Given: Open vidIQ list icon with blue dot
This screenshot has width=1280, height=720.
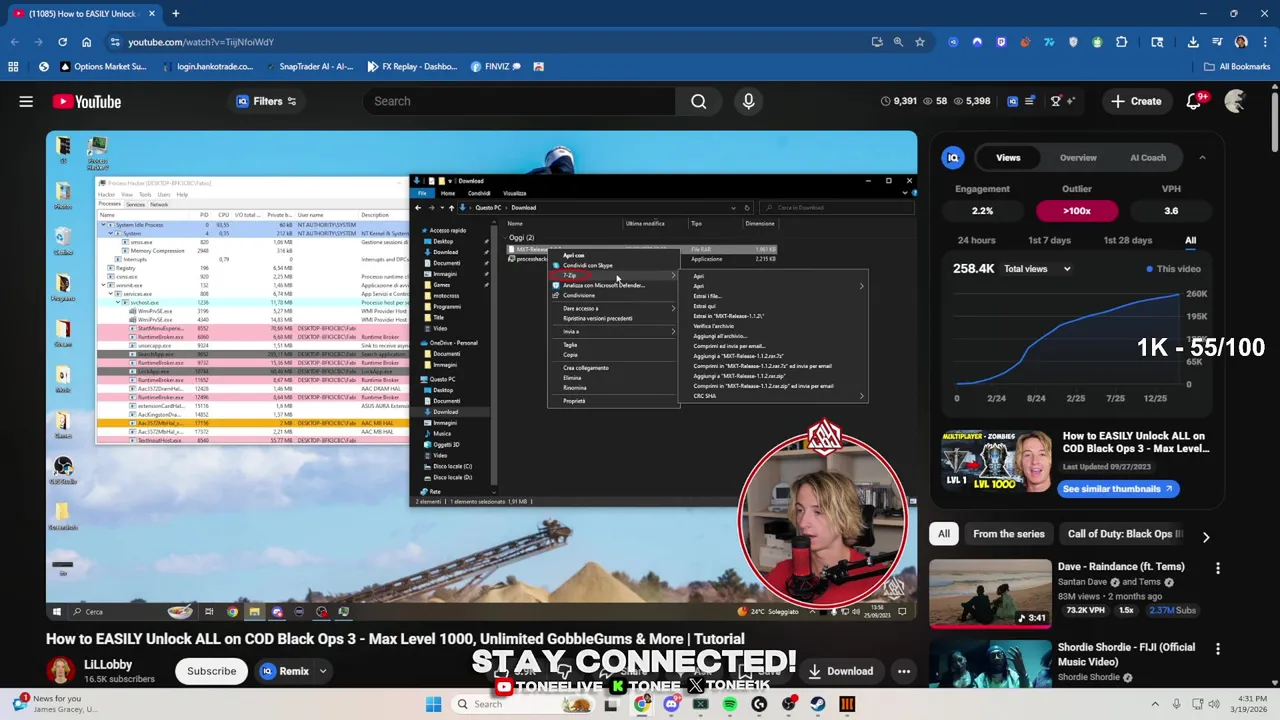Looking at the screenshot, I should point(1029,101).
